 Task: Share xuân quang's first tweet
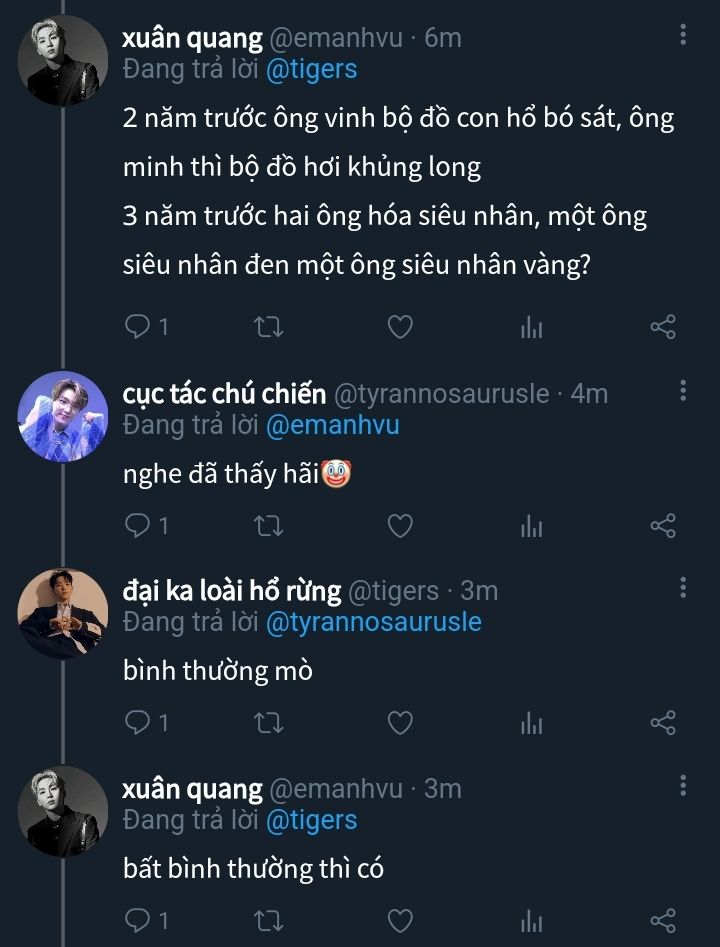pyautogui.click(x=663, y=327)
